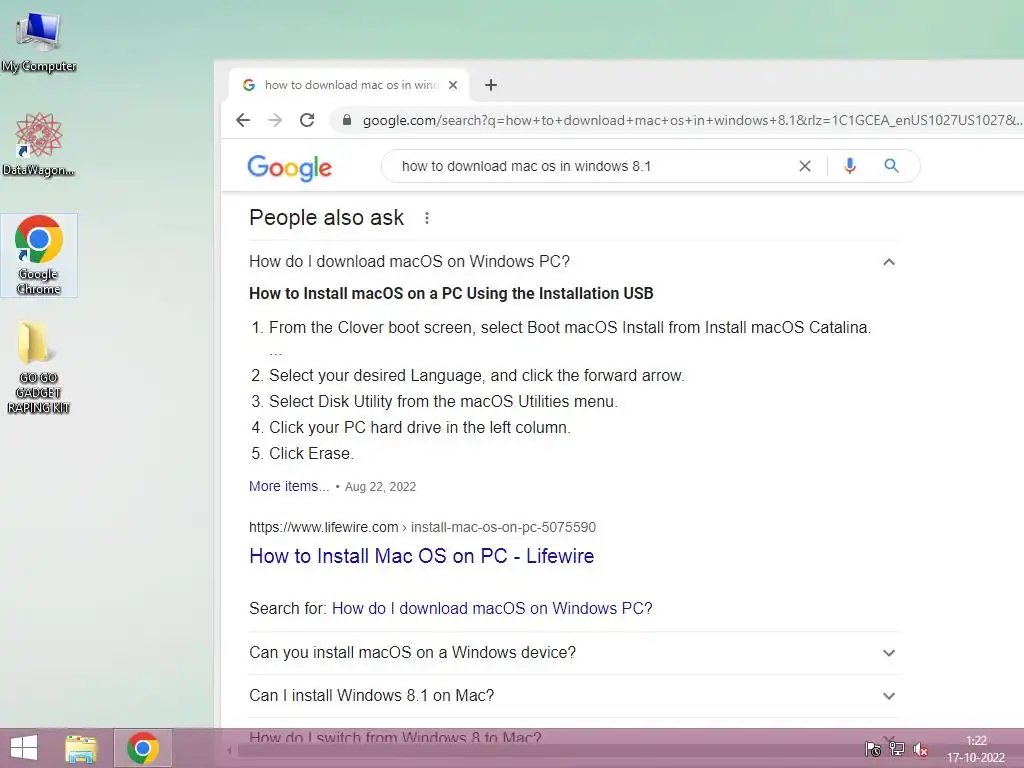Select the Google Chrome desktop shortcut

pyautogui.click(x=39, y=255)
